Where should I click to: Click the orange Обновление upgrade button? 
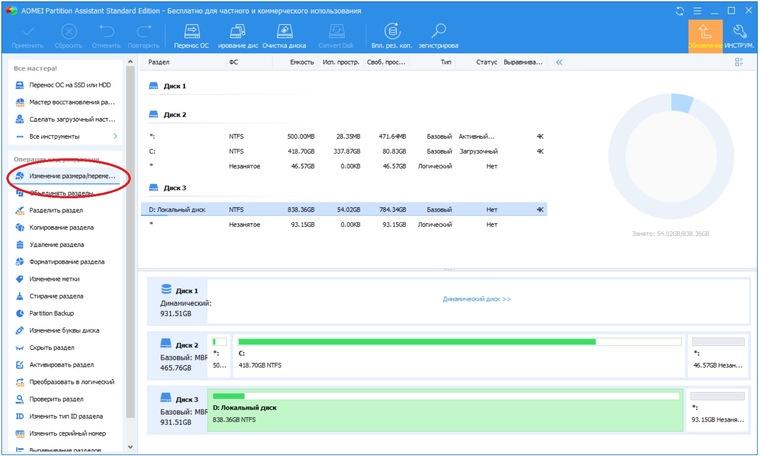[705, 36]
